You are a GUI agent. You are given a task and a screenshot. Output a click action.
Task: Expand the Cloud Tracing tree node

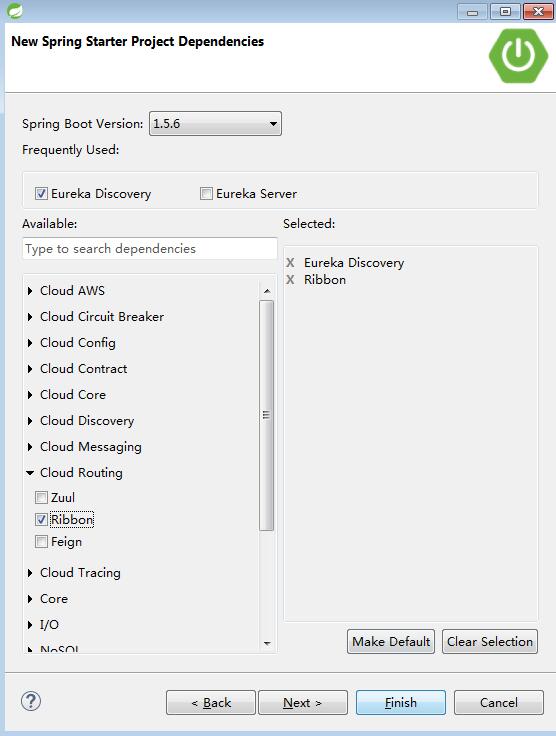[30, 573]
